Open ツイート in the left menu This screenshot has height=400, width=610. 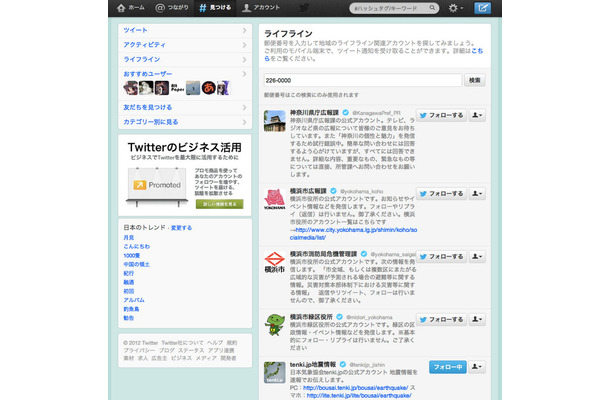coord(185,30)
